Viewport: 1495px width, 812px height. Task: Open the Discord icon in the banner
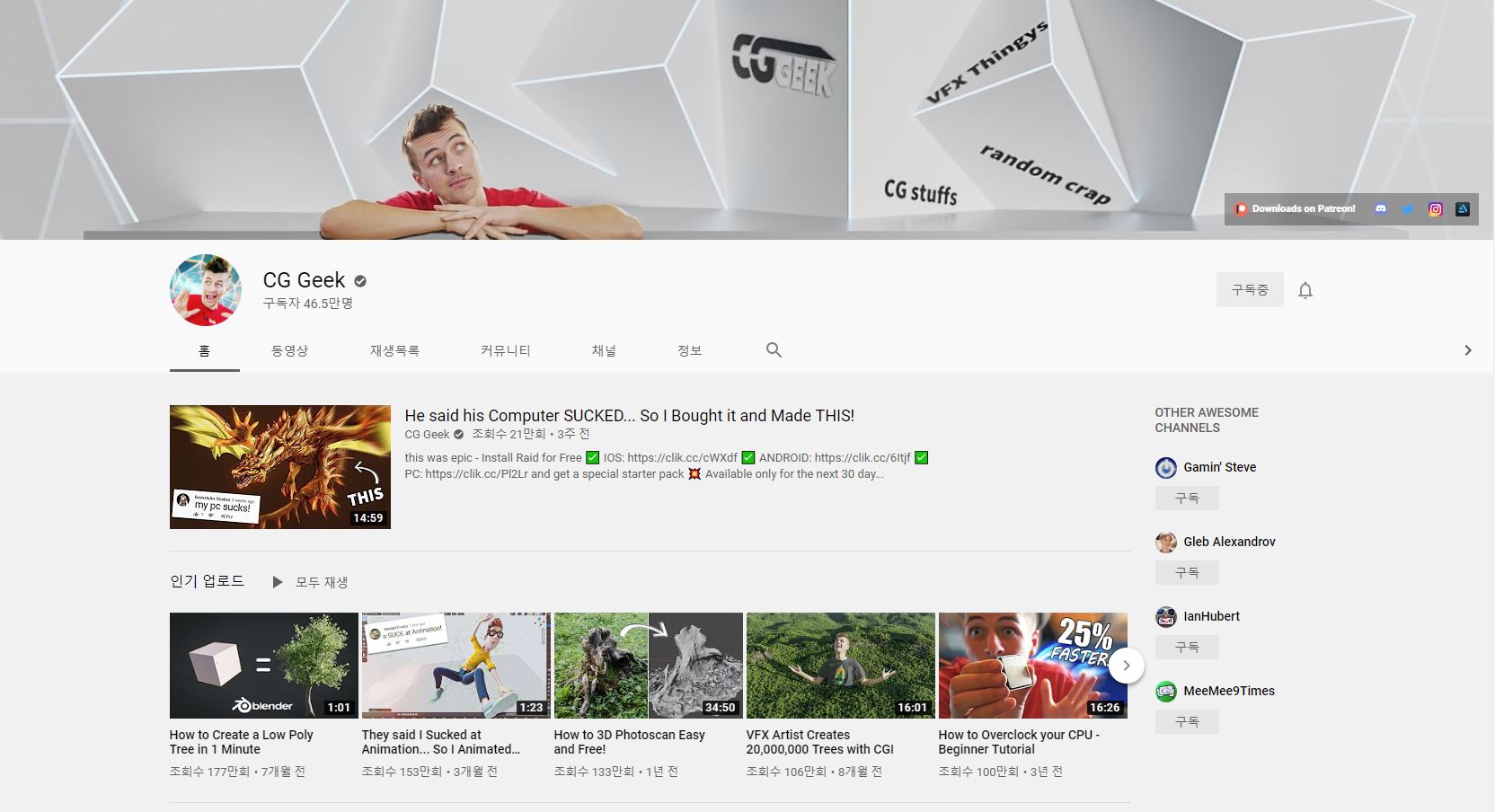coord(1381,209)
